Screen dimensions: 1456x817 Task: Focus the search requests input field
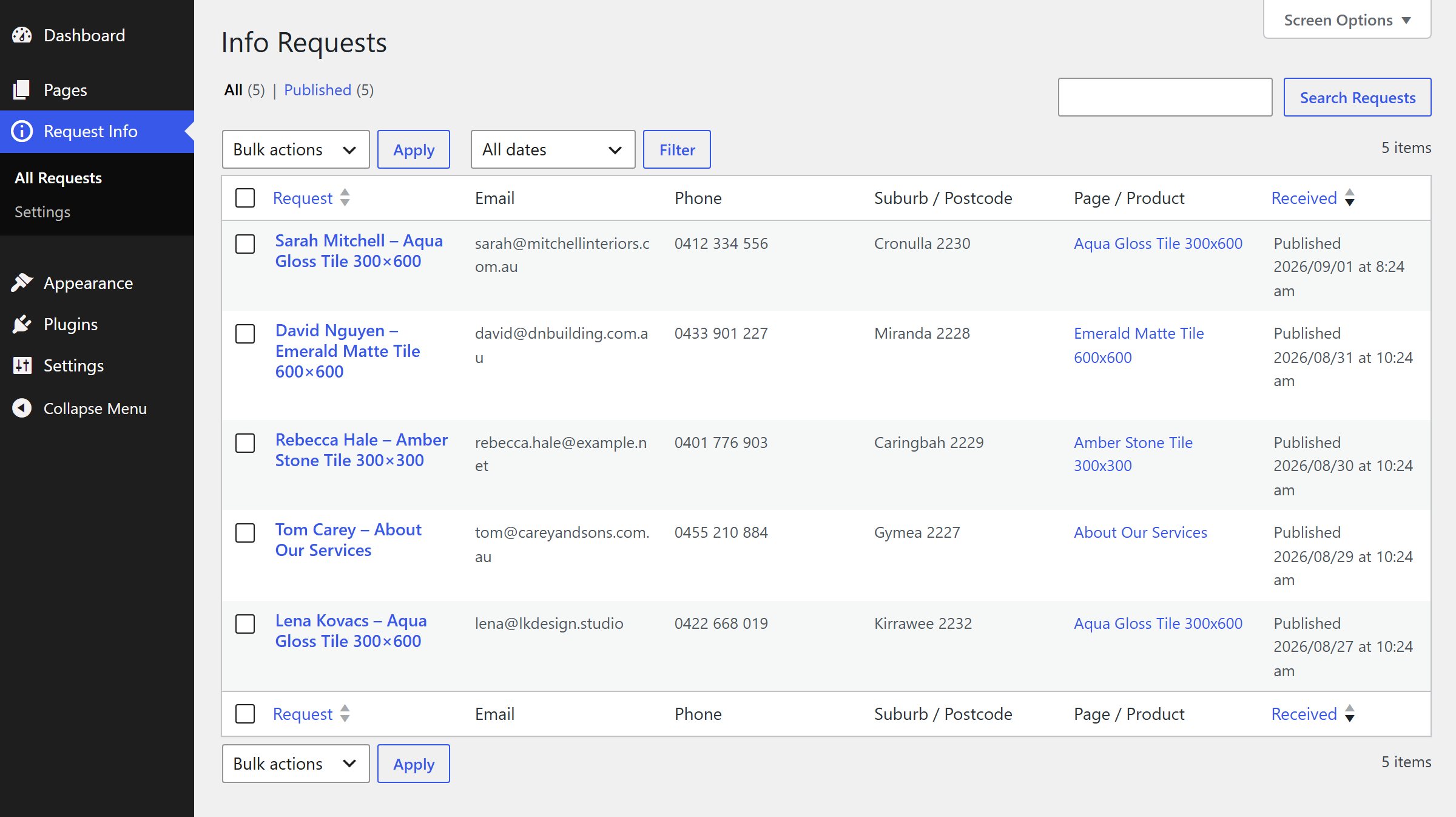pos(1165,97)
